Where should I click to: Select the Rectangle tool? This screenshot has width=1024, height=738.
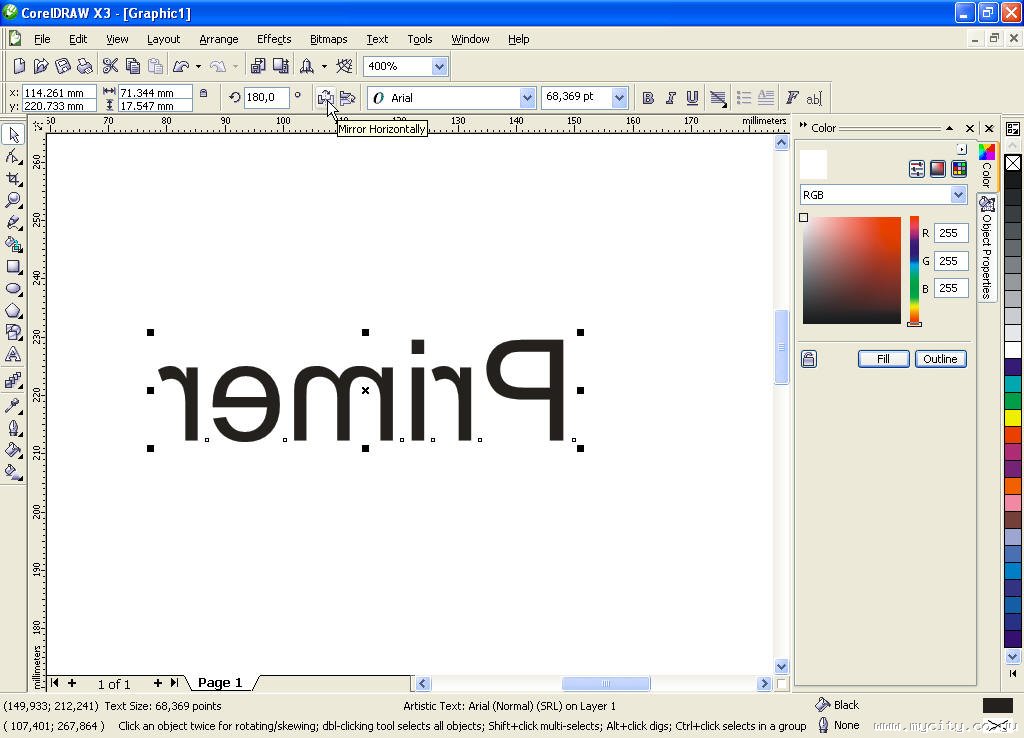(13, 267)
